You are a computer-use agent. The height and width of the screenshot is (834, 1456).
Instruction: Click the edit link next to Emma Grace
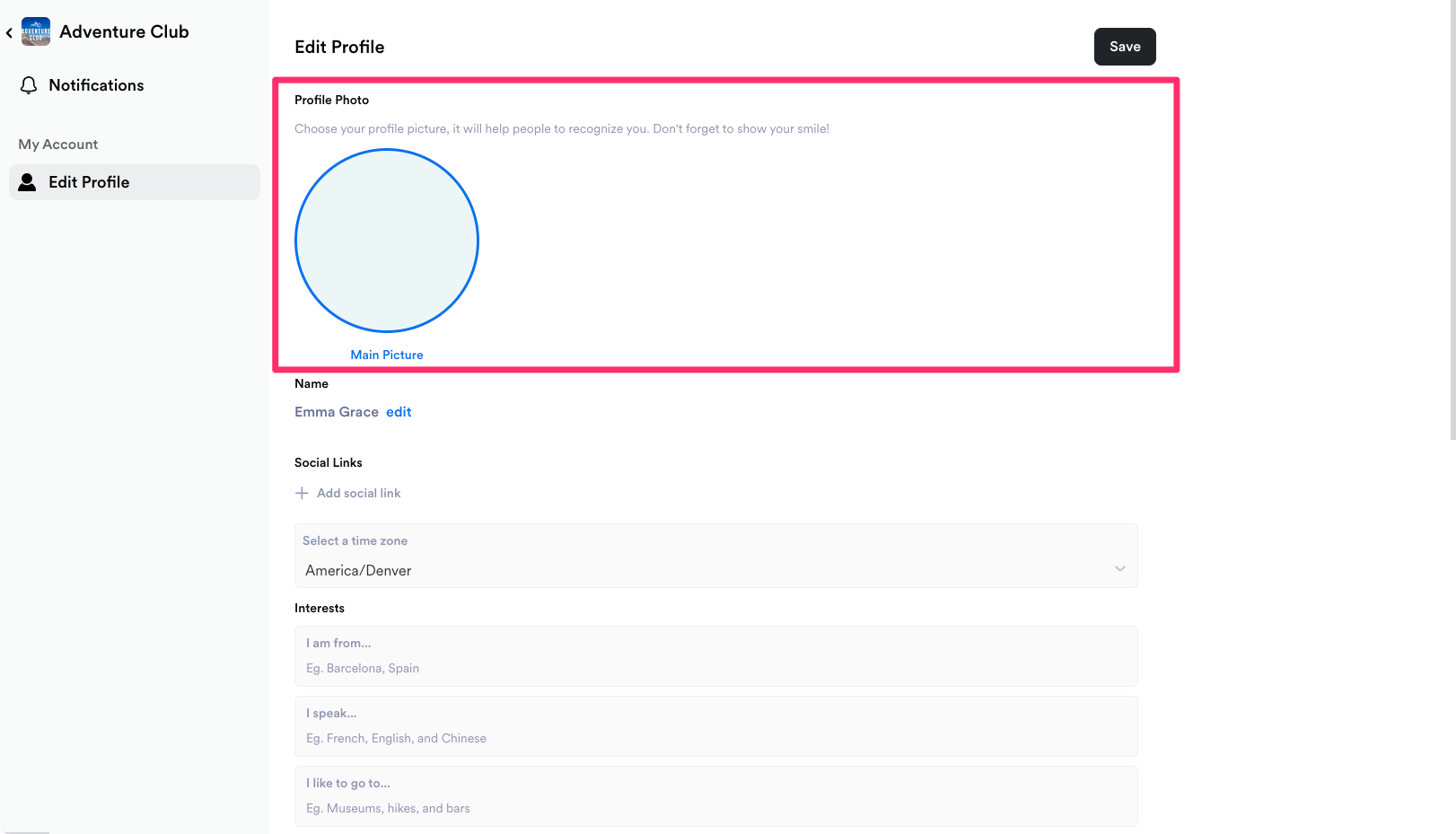pyautogui.click(x=399, y=412)
